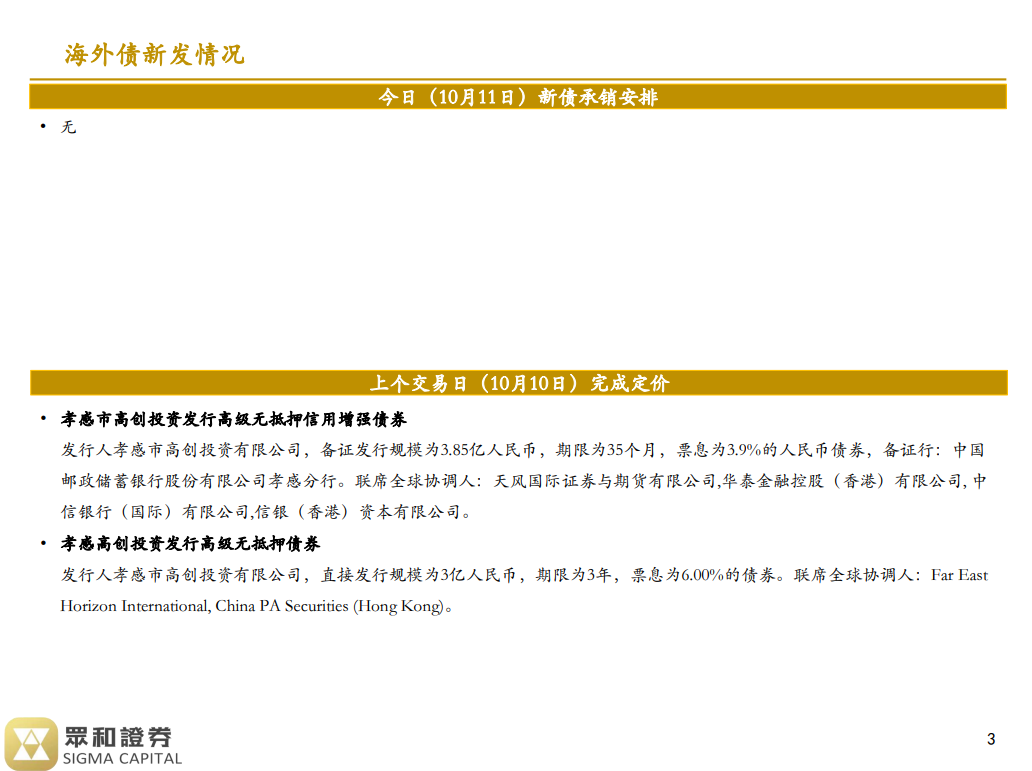Click the text 票息为6.00%的债券
The width and height of the screenshot is (1032, 771).
[x=702, y=575]
